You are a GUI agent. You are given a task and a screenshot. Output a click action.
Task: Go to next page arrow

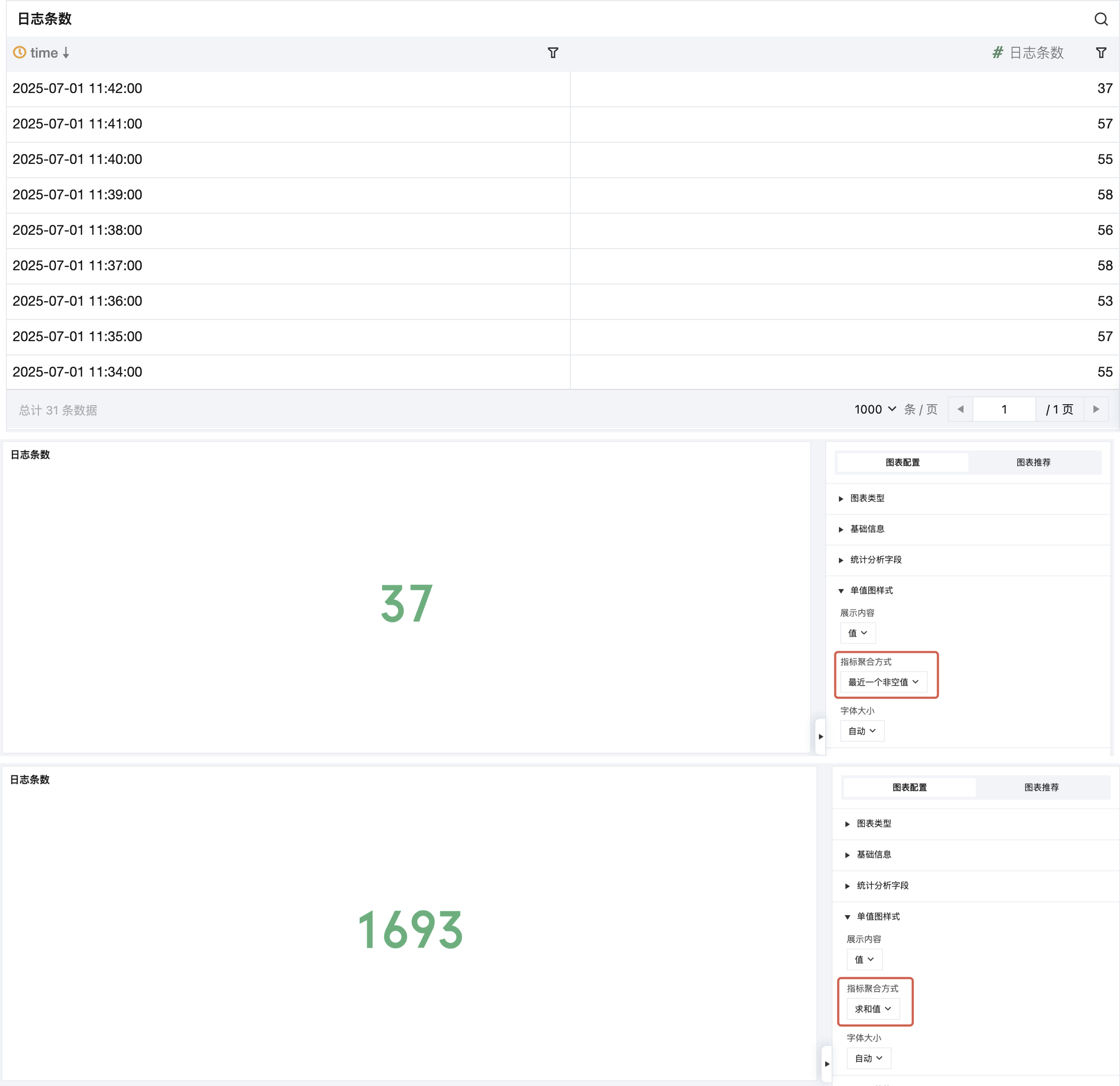point(1096,409)
